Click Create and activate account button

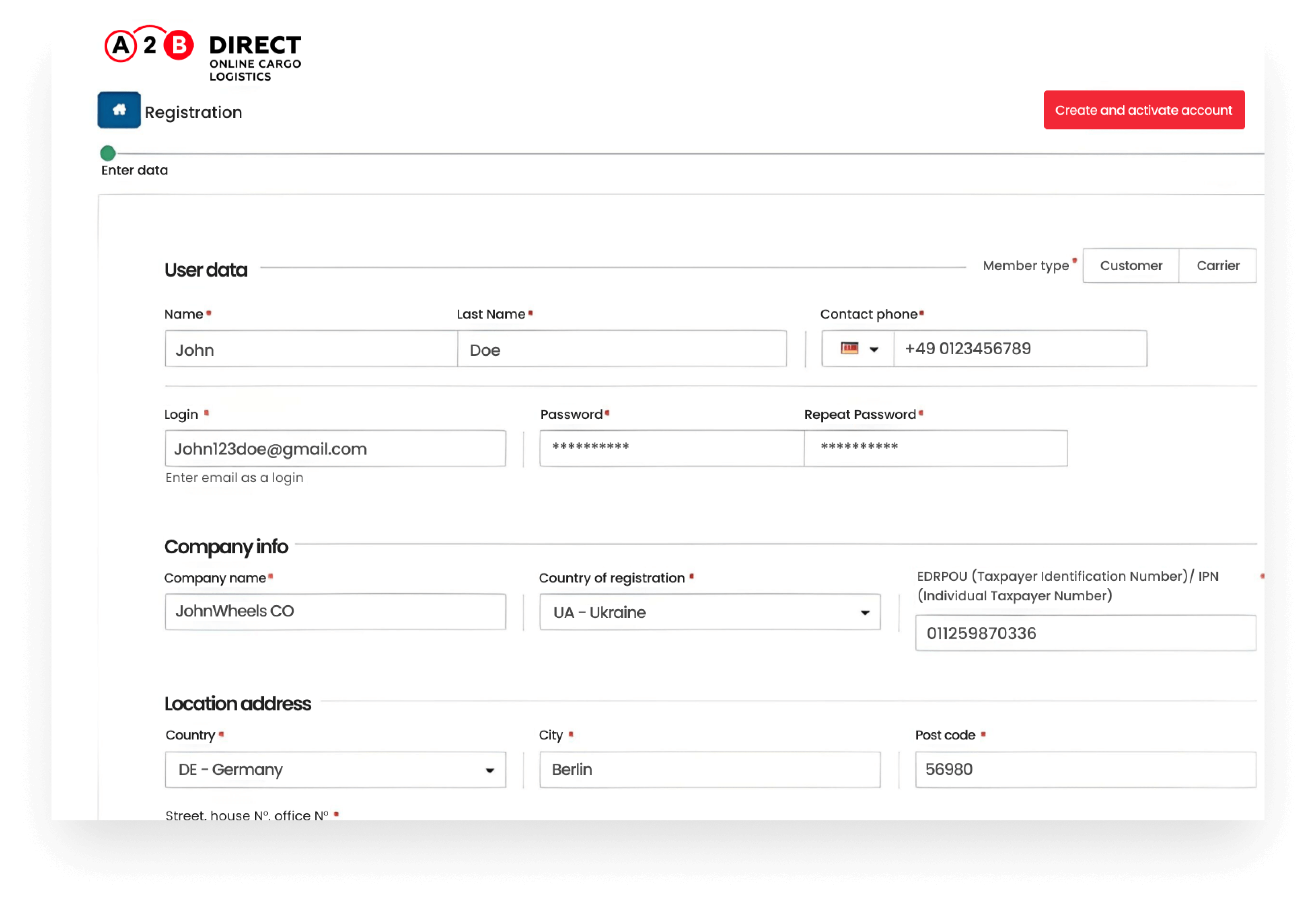[x=1144, y=110]
